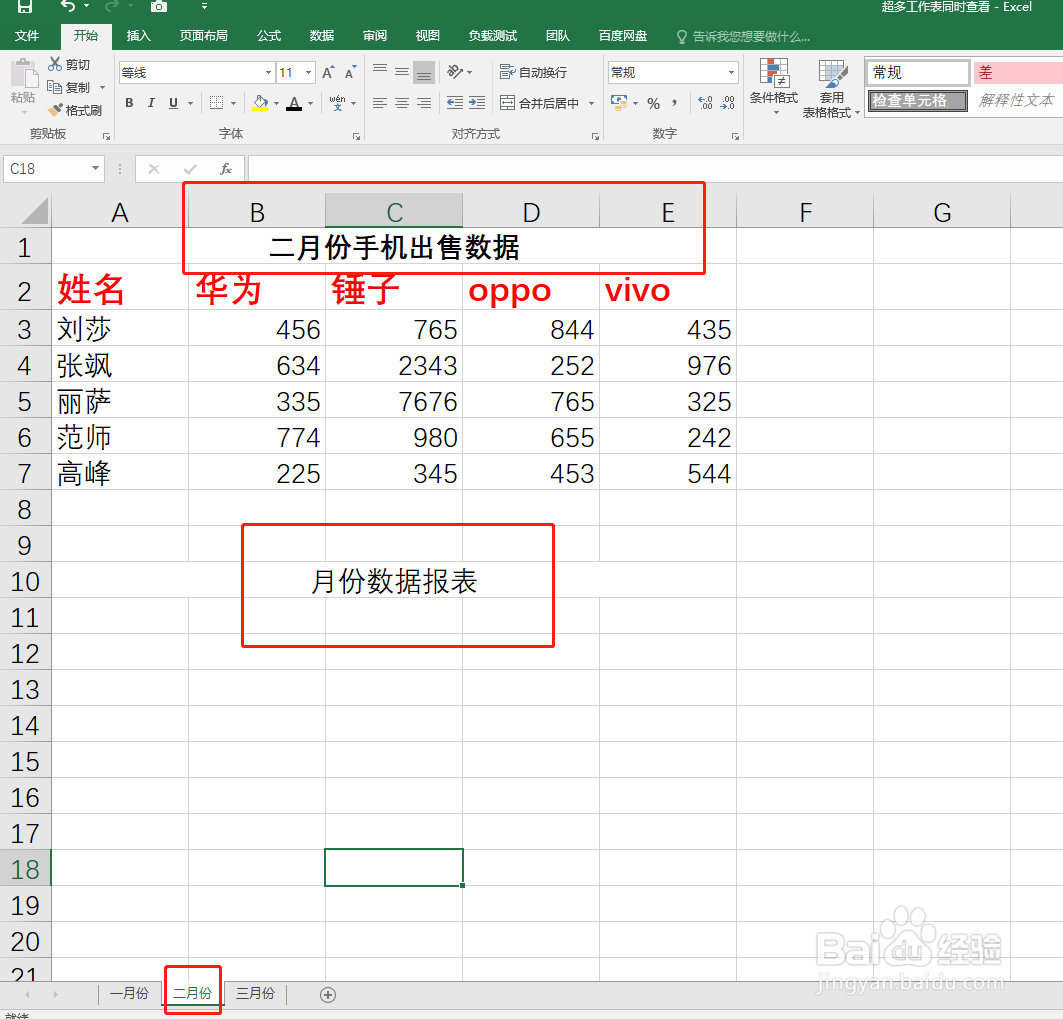The height and width of the screenshot is (1019, 1063).
Task: Center text horizontally
Action: (x=402, y=103)
